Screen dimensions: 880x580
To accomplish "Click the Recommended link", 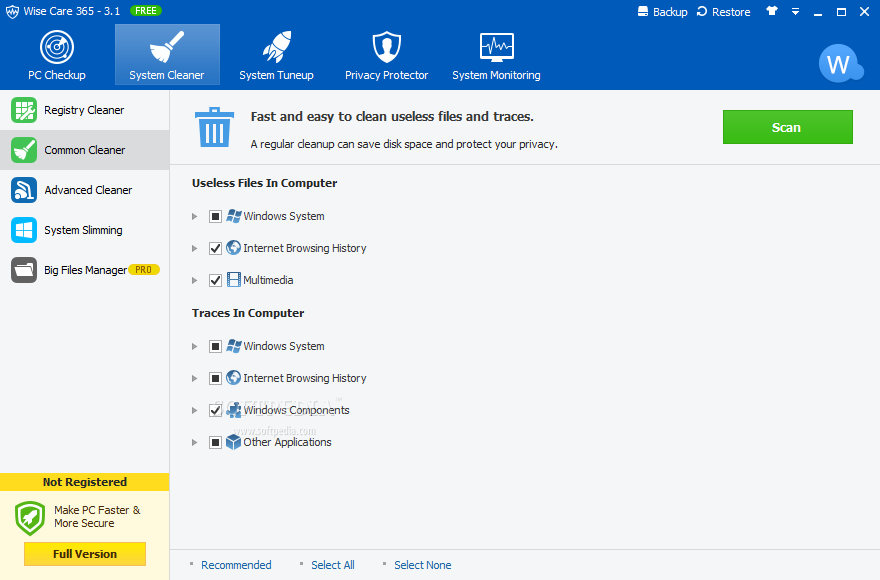I will tap(236, 565).
